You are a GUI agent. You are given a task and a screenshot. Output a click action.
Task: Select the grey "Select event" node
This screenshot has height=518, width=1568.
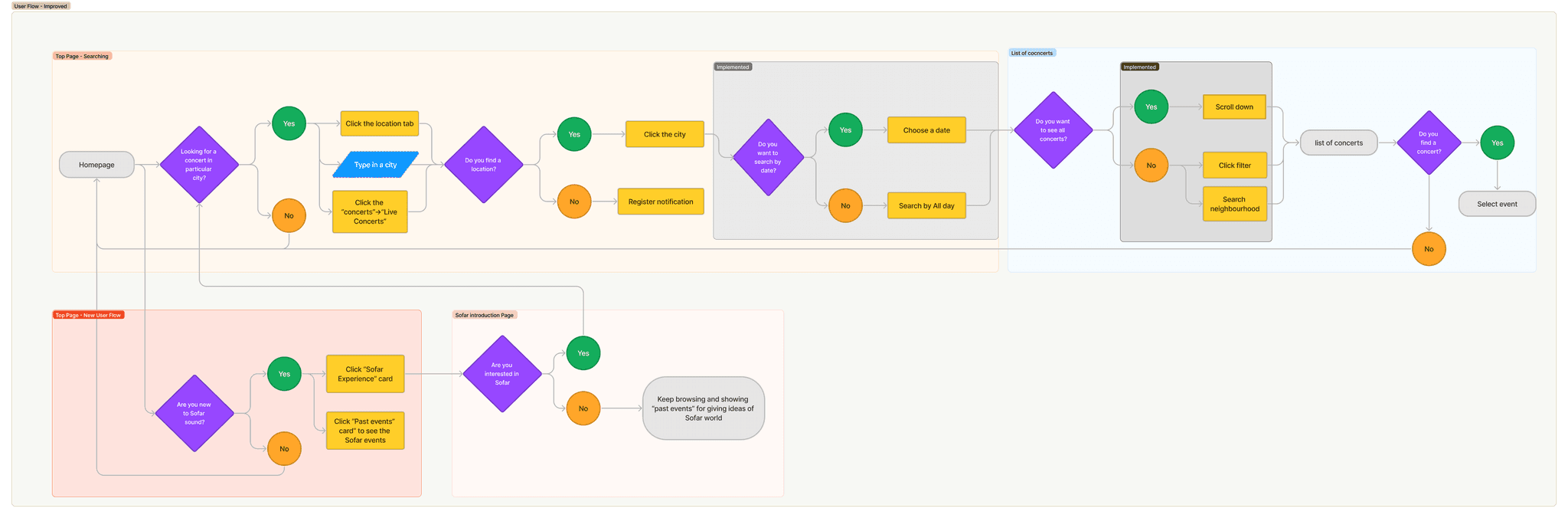point(1497,204)
